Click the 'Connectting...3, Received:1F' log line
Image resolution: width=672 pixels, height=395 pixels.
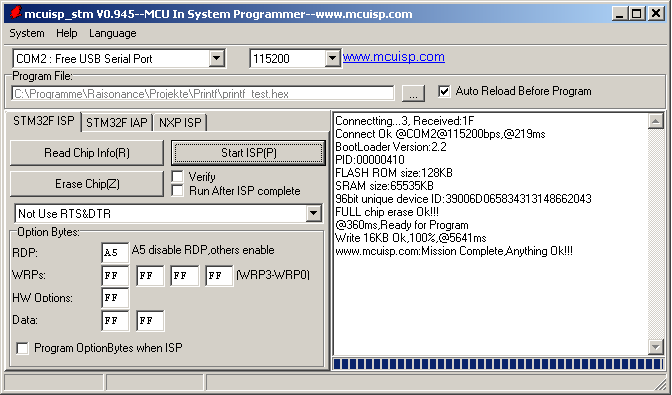point(404,121)
